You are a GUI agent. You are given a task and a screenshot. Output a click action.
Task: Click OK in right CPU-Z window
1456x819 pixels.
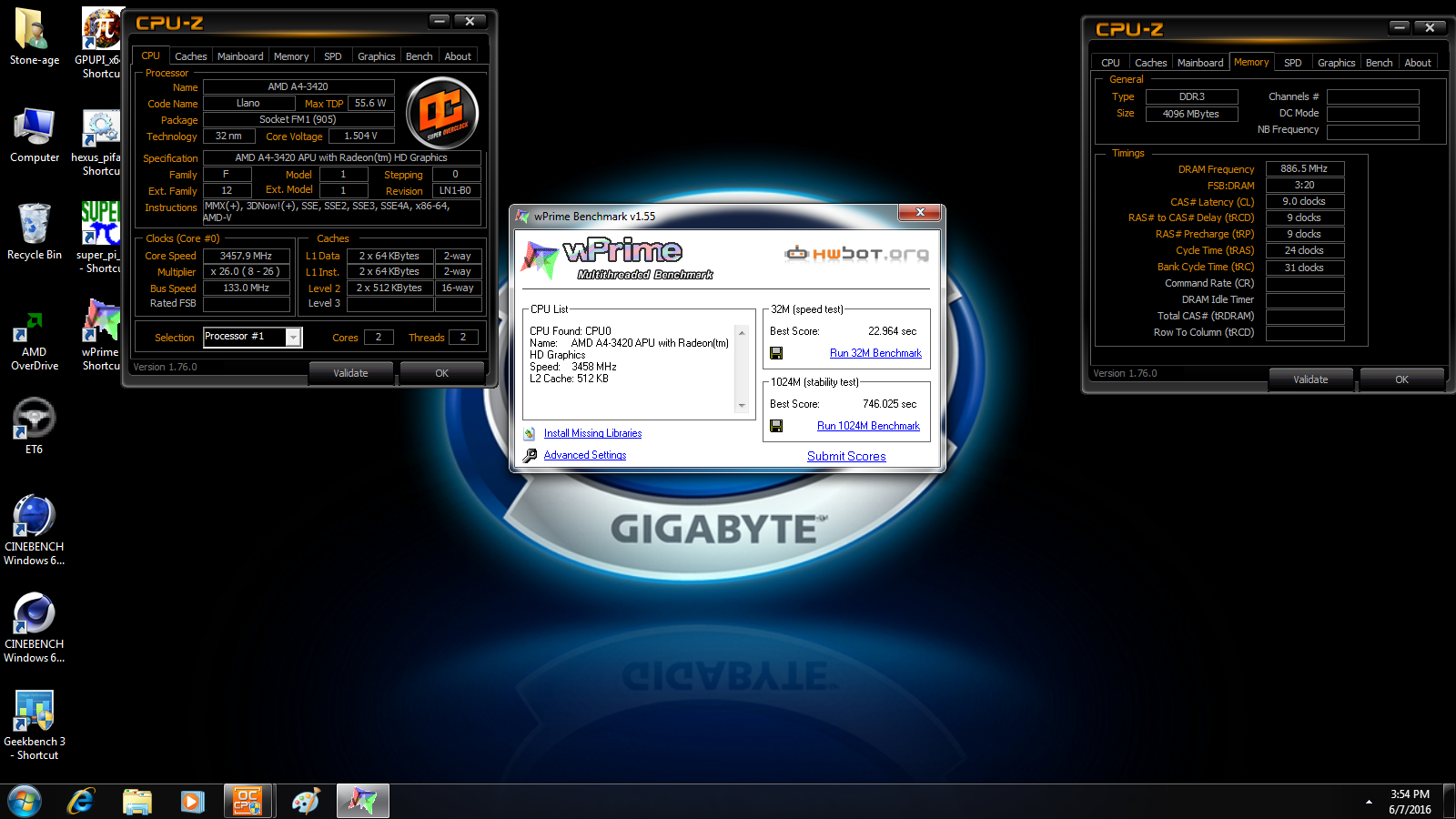coord(1401,379)
